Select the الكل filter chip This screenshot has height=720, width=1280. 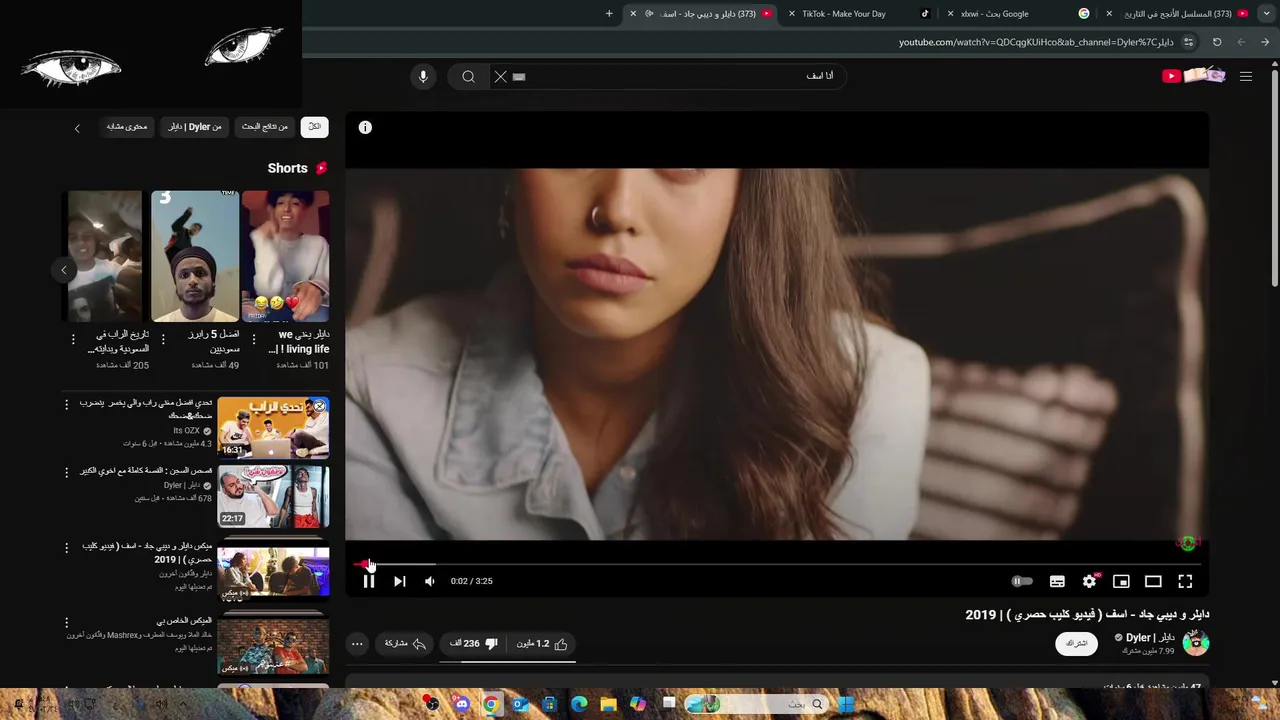[315, 127]
